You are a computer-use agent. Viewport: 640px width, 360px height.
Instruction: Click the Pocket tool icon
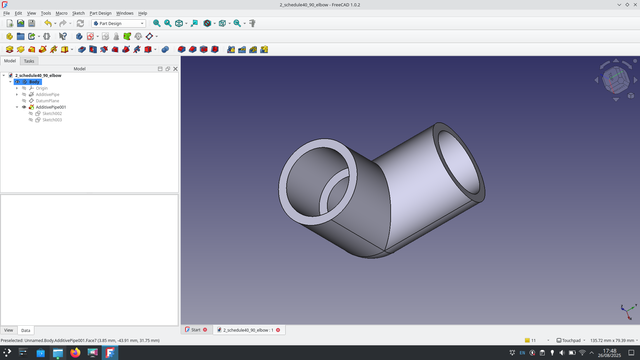[82, 49]
